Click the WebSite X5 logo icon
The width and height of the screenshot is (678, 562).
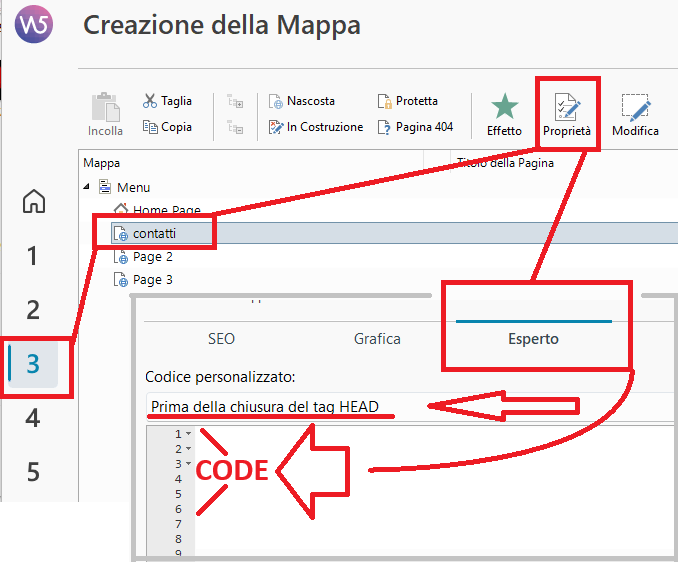(x=35, y=24)
